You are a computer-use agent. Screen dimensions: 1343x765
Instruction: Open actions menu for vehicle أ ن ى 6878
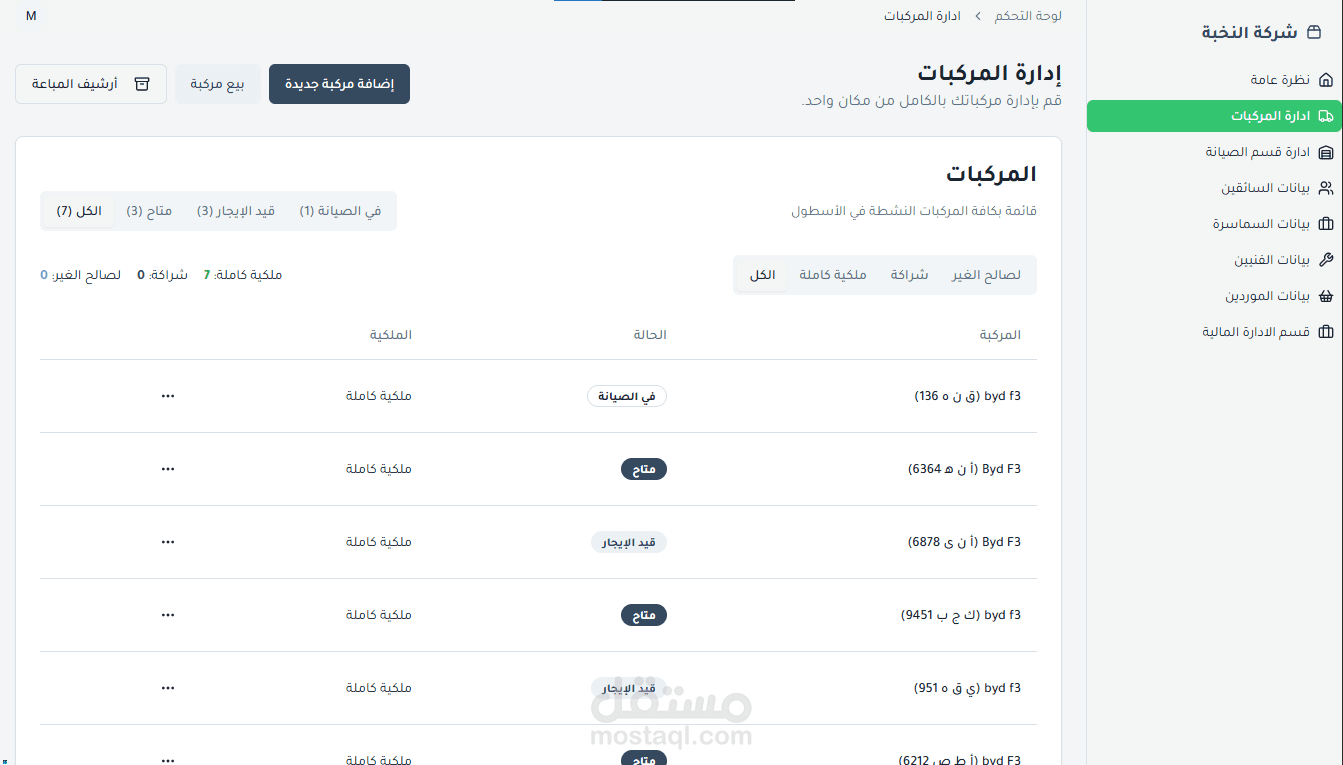pos(167,542)
